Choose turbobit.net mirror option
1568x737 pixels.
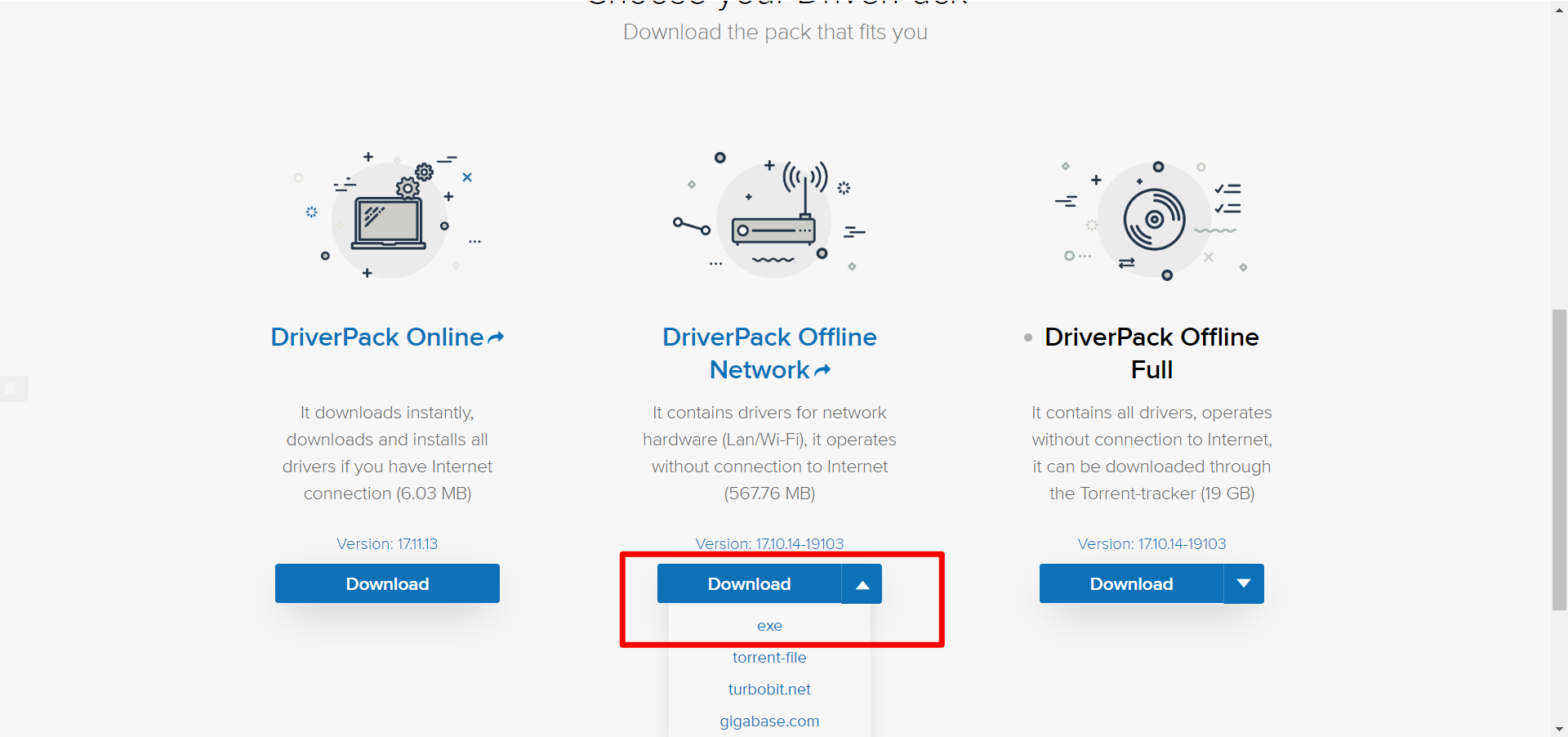(x=769, y=690)
